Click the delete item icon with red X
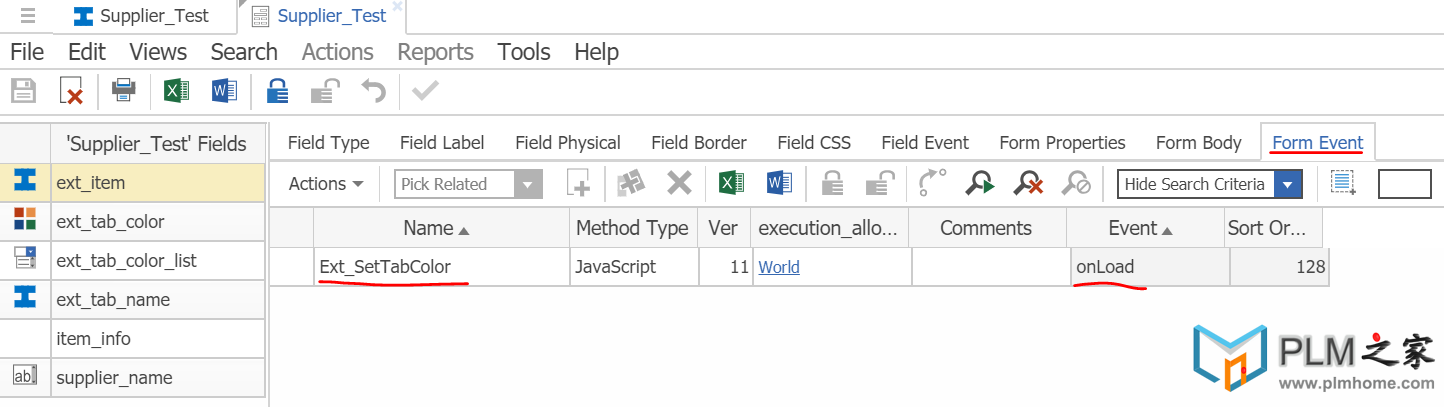 click(71, 91)
